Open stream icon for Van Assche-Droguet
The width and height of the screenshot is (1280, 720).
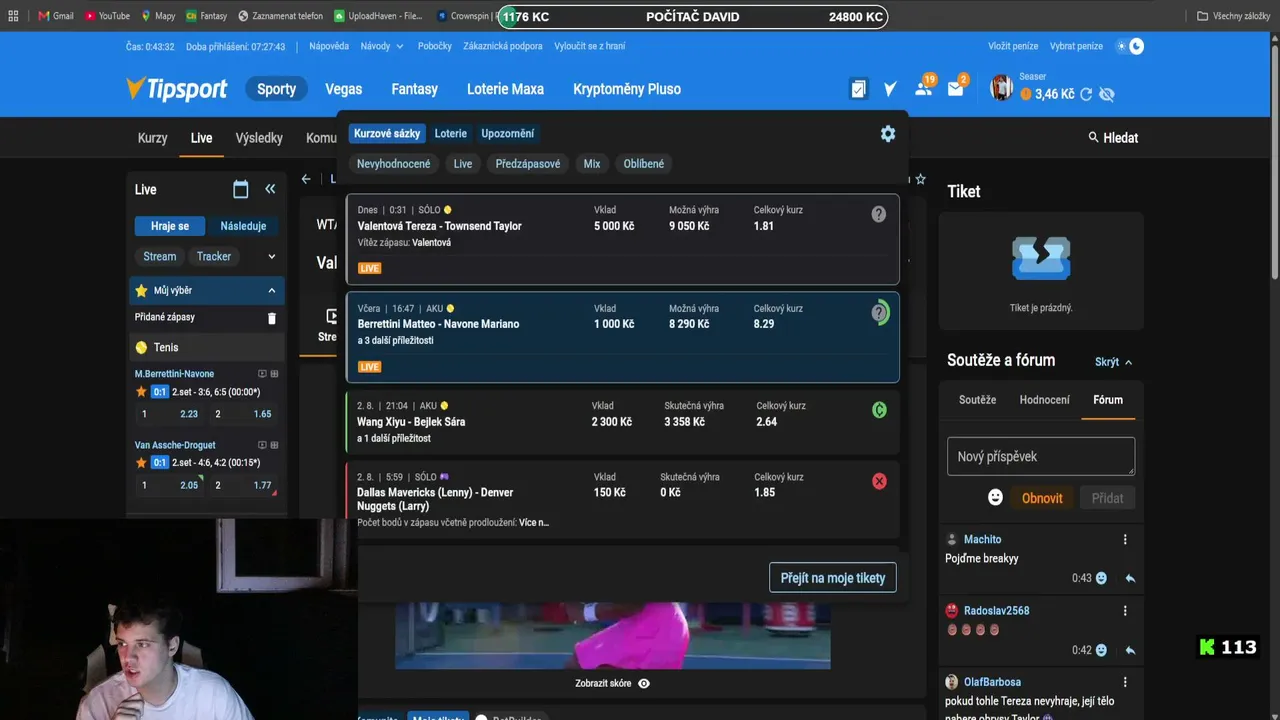[262, 445]
